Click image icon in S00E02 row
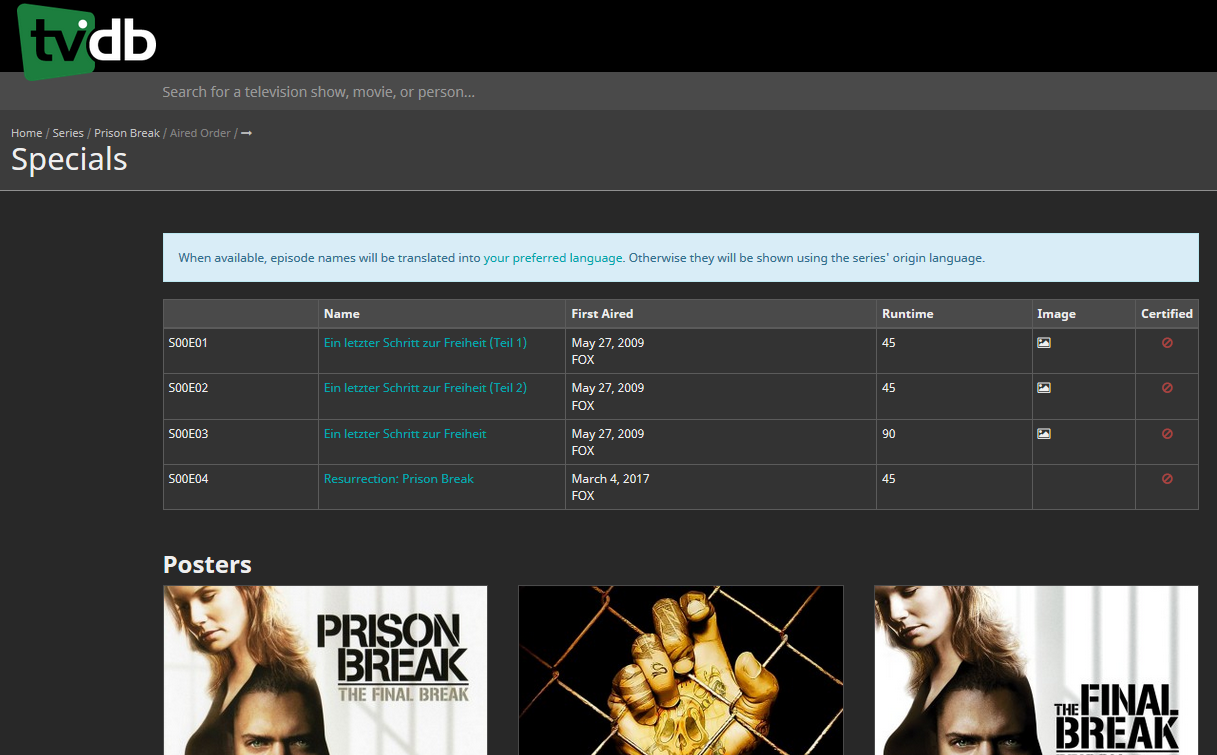The height and width of the screenshot is (755, 1217). coord(1044,388)
